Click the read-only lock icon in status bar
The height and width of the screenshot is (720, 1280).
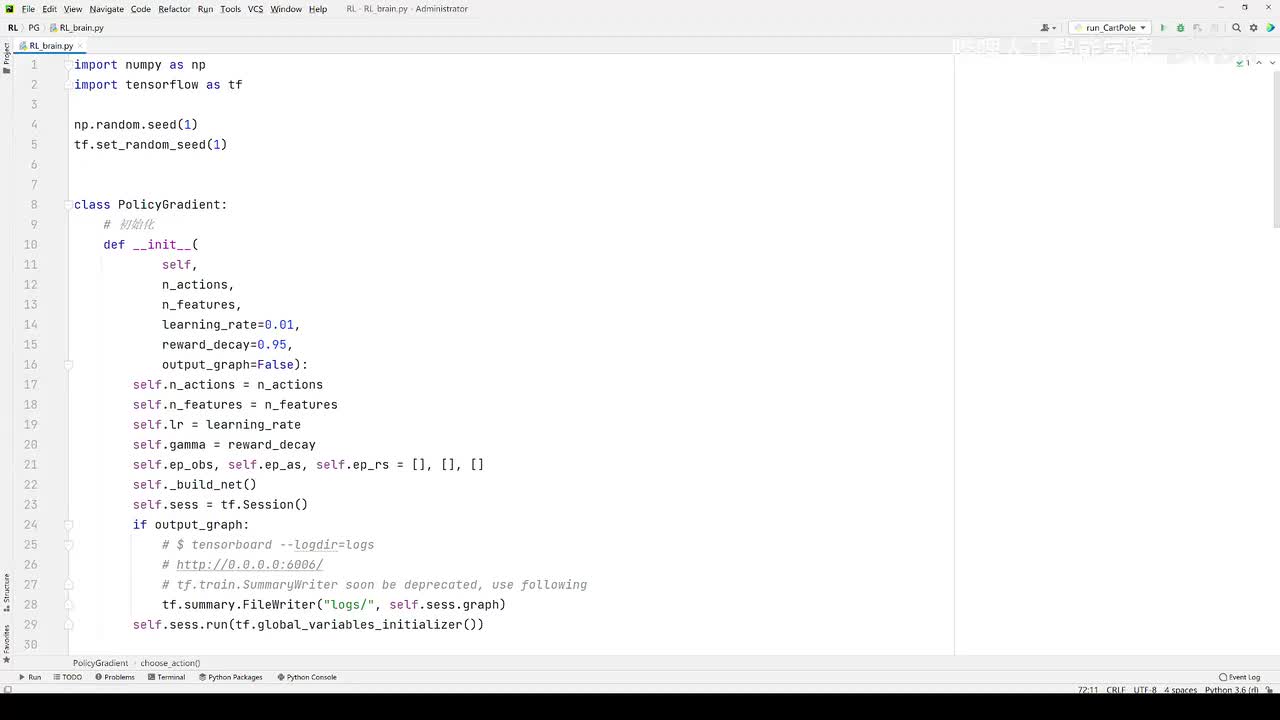click(x=1269, y=690)
